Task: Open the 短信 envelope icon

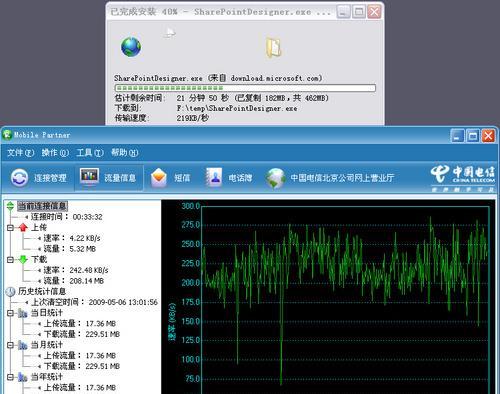Action: (x=159, y=178)
